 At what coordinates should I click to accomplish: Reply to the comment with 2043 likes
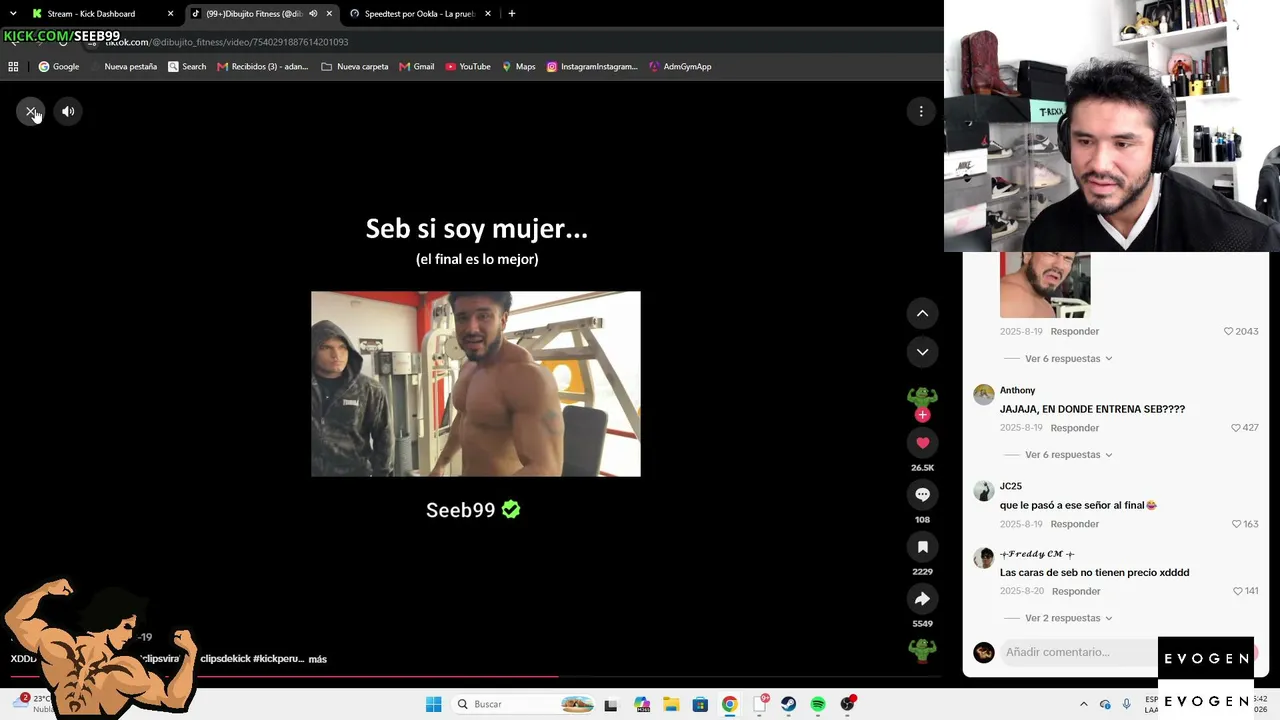tap(1074, 331)
